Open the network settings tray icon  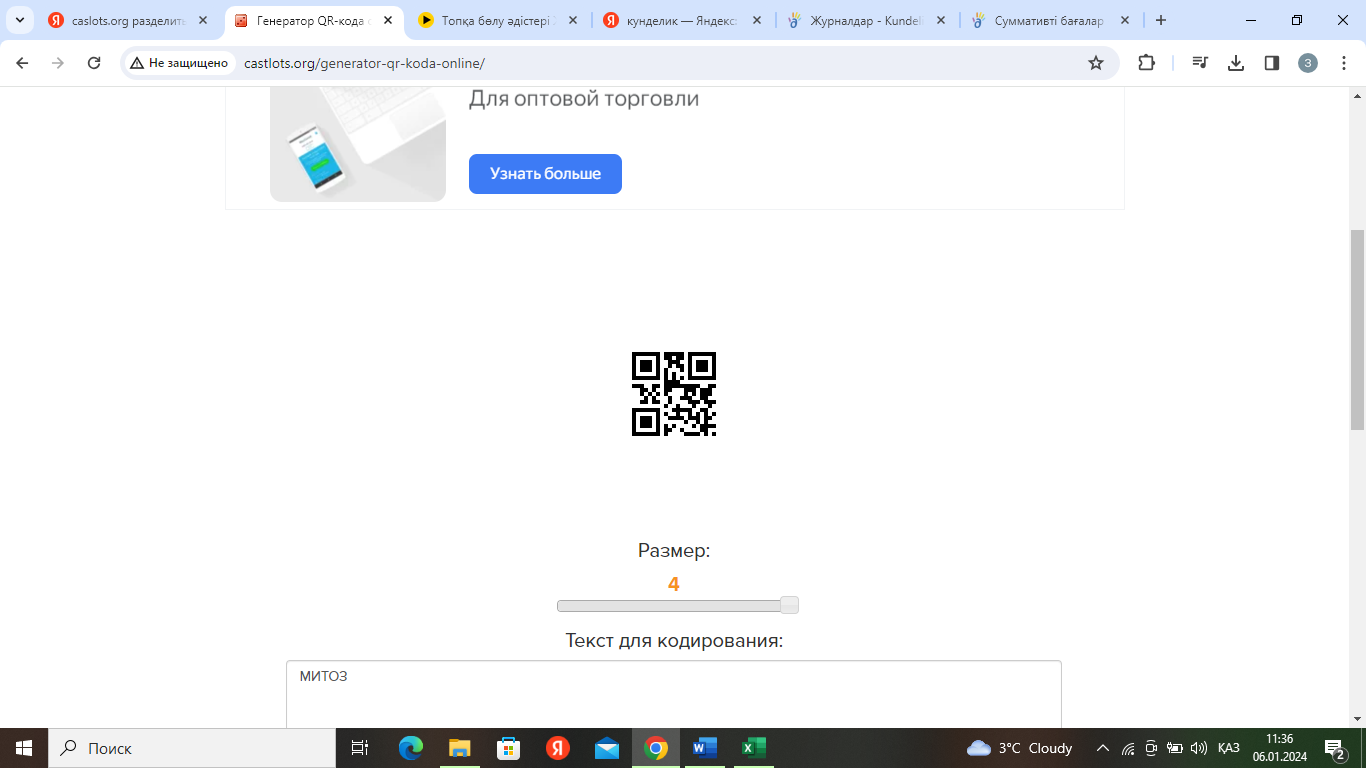click(1128, 748)
